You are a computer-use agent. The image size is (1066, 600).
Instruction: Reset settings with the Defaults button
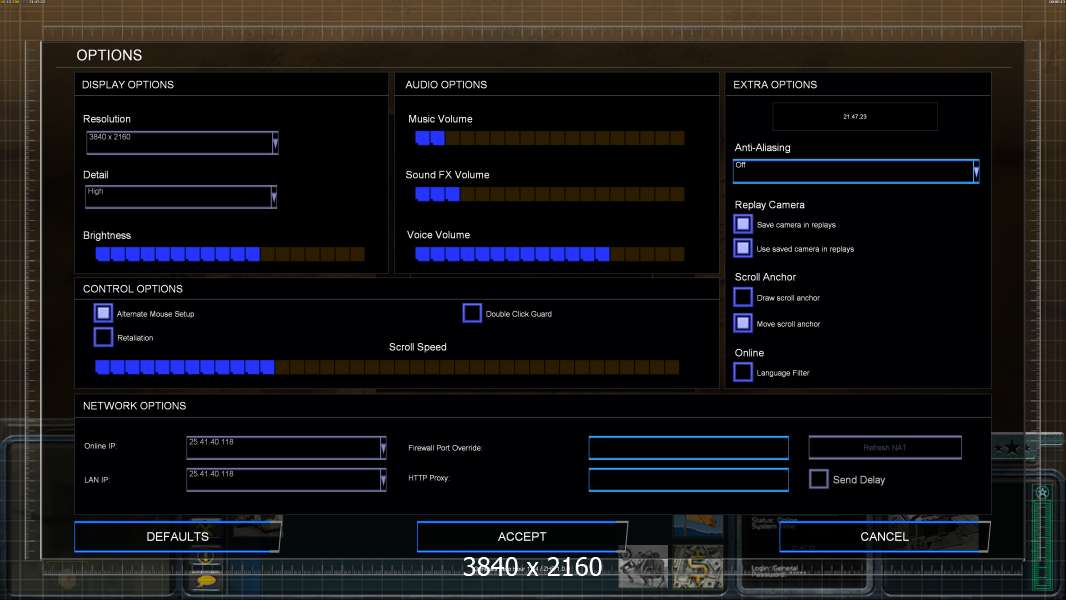(x=177, y=537)
